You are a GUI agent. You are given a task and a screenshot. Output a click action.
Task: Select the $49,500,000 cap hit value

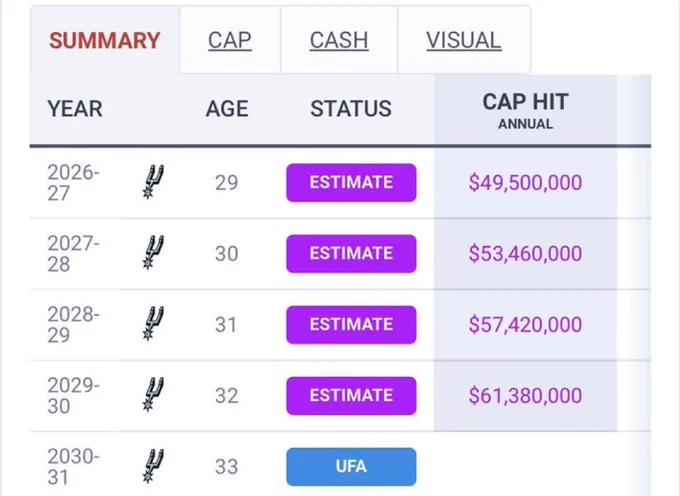point(525,183)
